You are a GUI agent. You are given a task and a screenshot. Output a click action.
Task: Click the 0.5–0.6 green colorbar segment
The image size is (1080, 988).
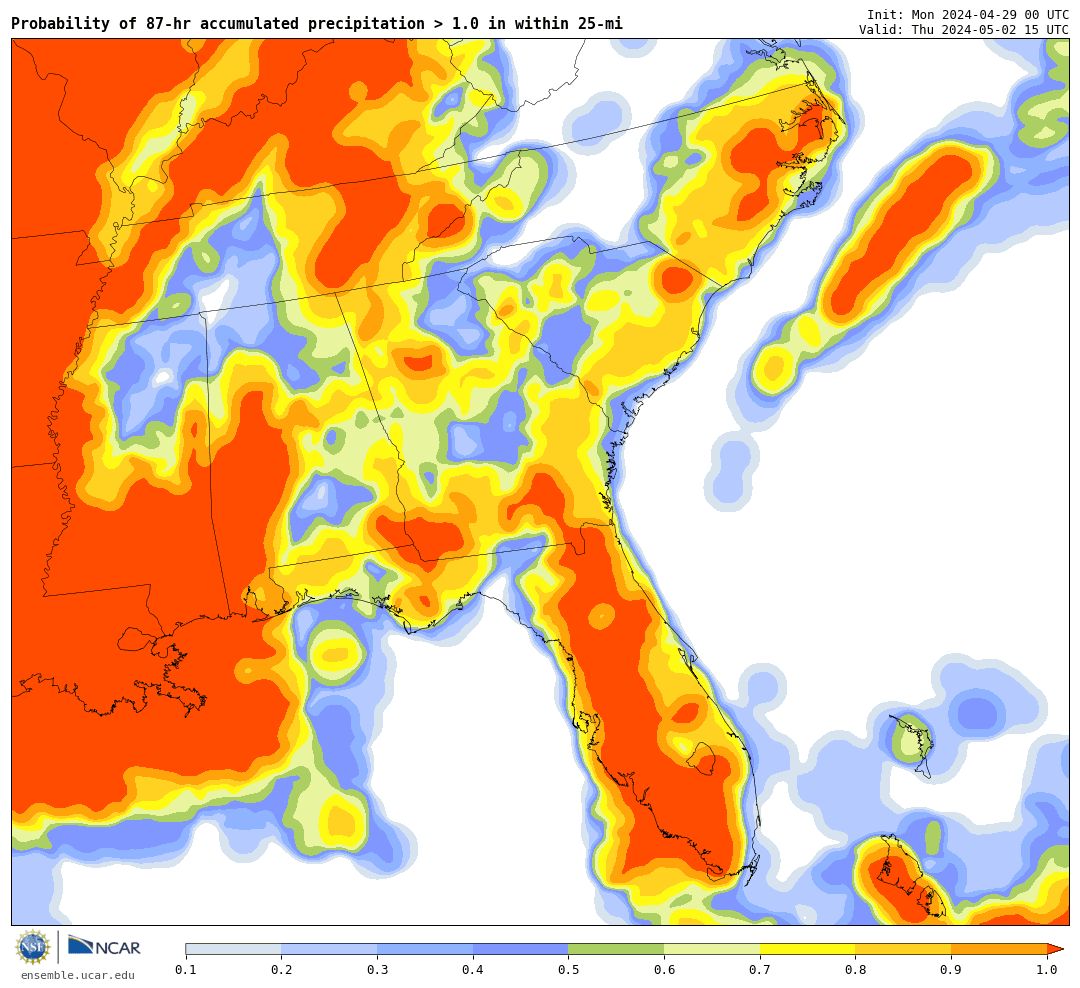pos(616,949)
